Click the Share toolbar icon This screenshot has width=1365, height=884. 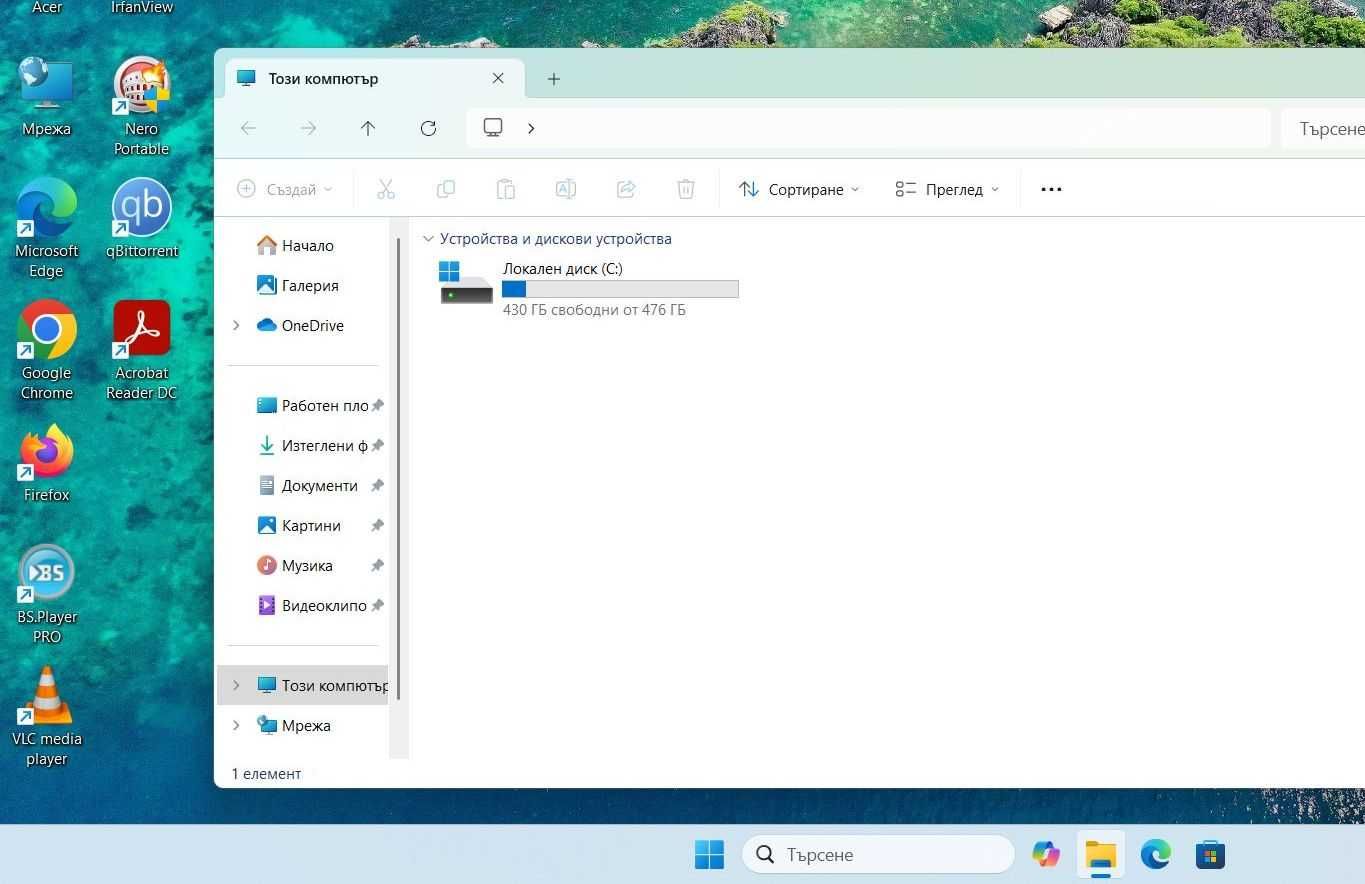pos(626,189)
